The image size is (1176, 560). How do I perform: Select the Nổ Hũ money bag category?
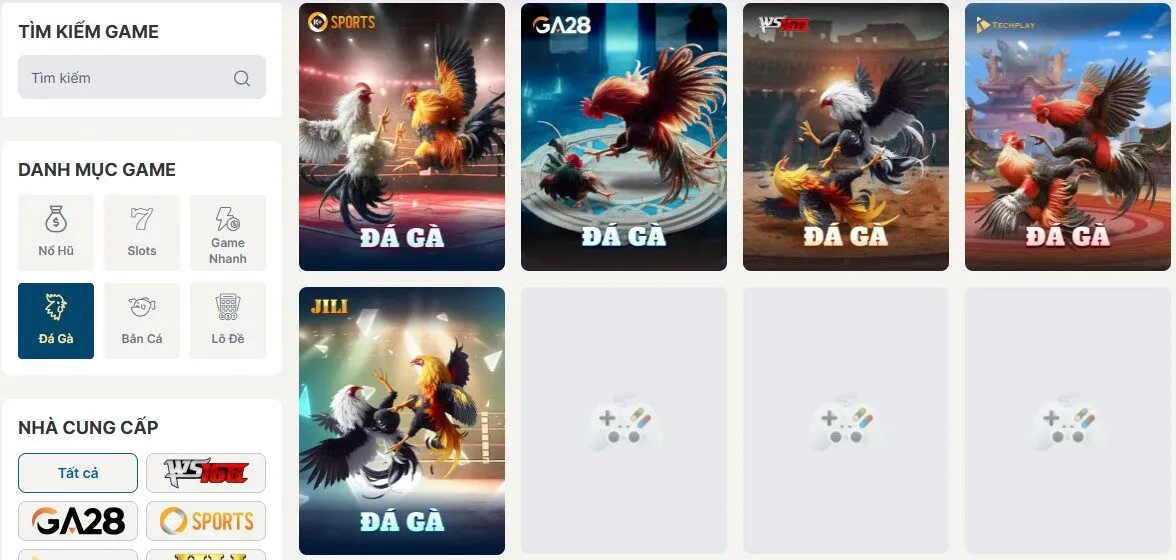coord(56,233)
